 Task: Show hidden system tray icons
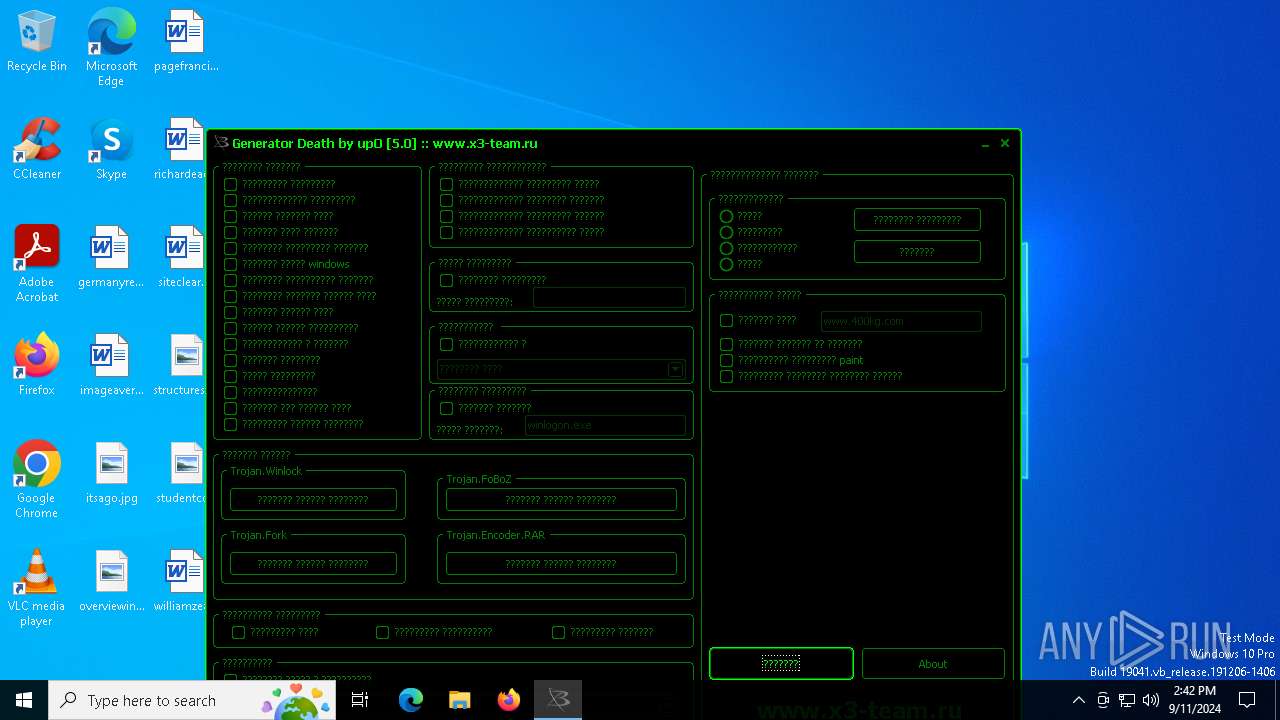pos(1078,700)
